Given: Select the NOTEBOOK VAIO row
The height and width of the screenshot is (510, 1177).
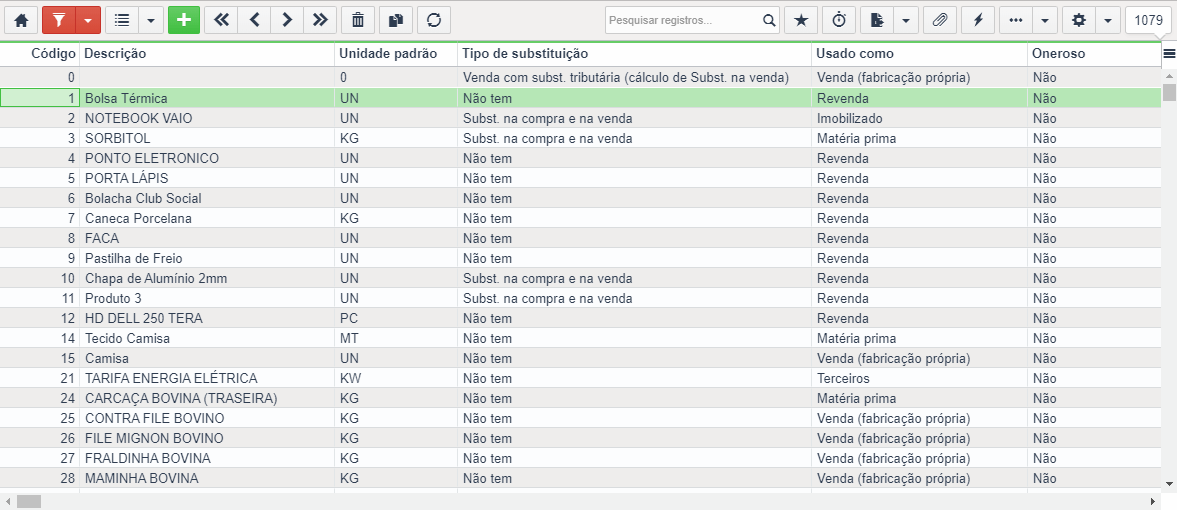Looking at the screenshot, I should [580, 119].
